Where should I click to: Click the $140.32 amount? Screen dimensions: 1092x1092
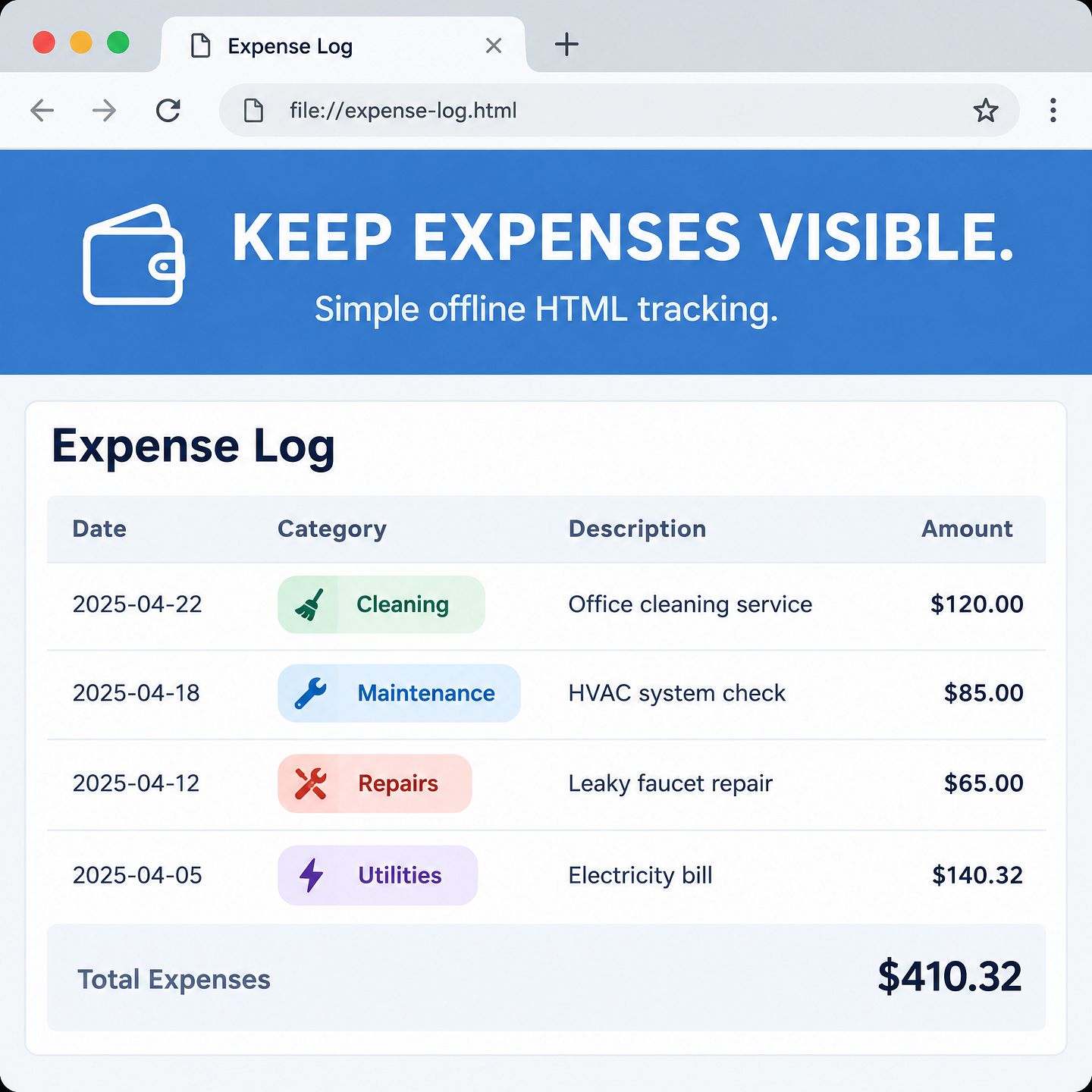tap(977, 875)
